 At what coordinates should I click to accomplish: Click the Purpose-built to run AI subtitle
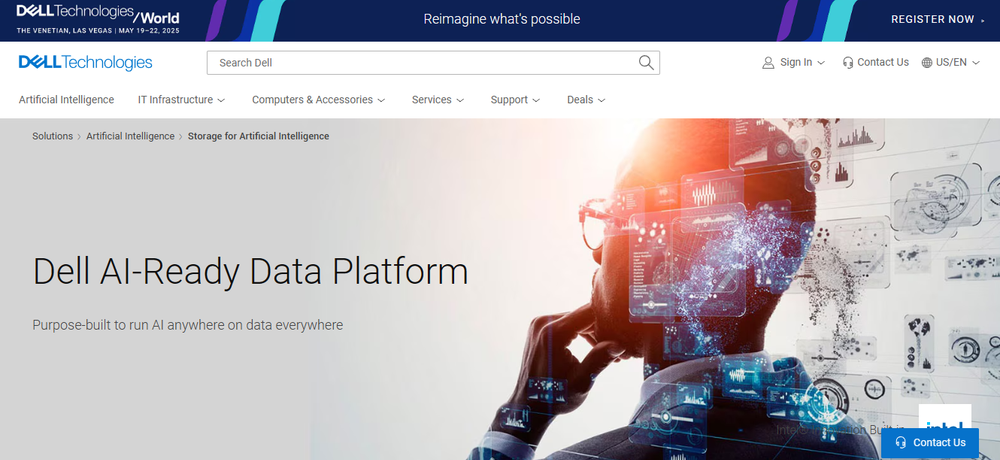188,325
